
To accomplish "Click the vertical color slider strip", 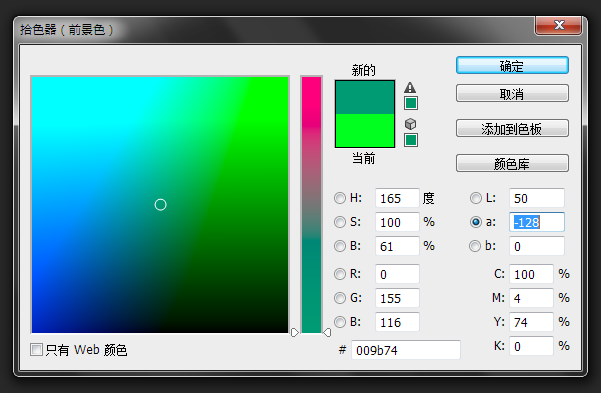I will pyautogui.click(x=311, y=205).
